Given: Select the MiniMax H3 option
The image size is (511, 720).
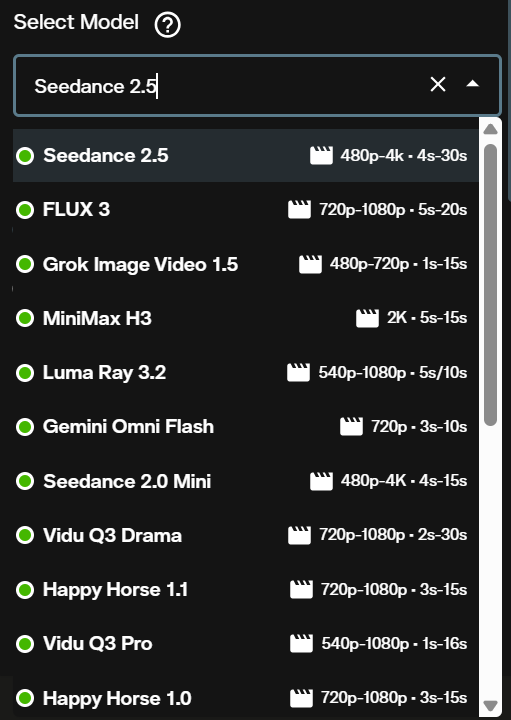Looking at the screenshot, I should click(246, 318).
